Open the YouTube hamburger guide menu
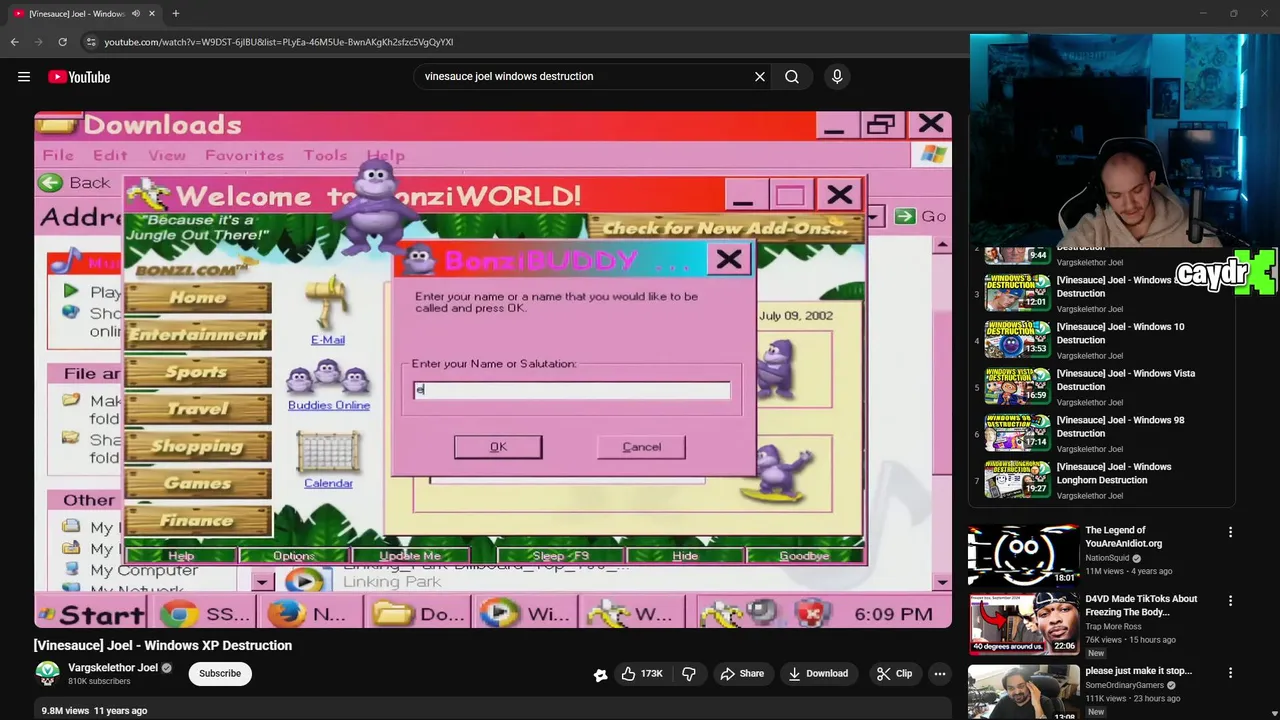The image size is (1280, 720). click(24, 77)
